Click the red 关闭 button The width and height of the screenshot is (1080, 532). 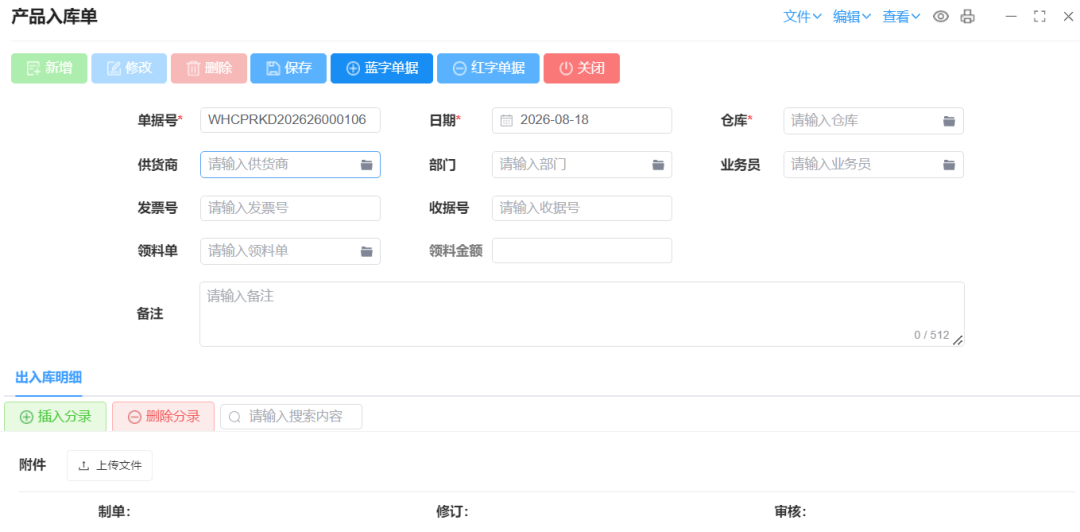coord(581,68)
